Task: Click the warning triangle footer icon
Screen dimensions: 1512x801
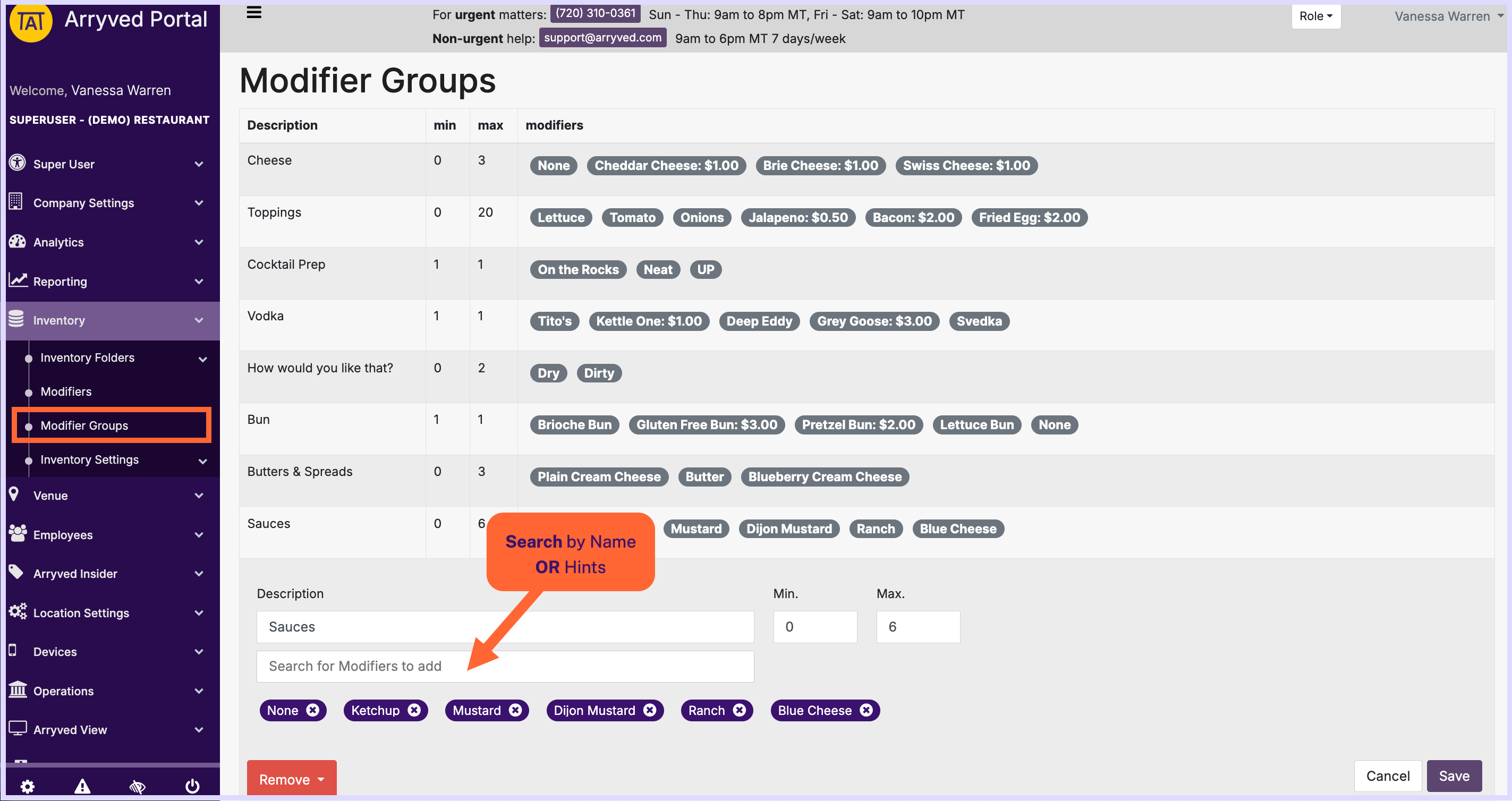Action: (82, 786)
